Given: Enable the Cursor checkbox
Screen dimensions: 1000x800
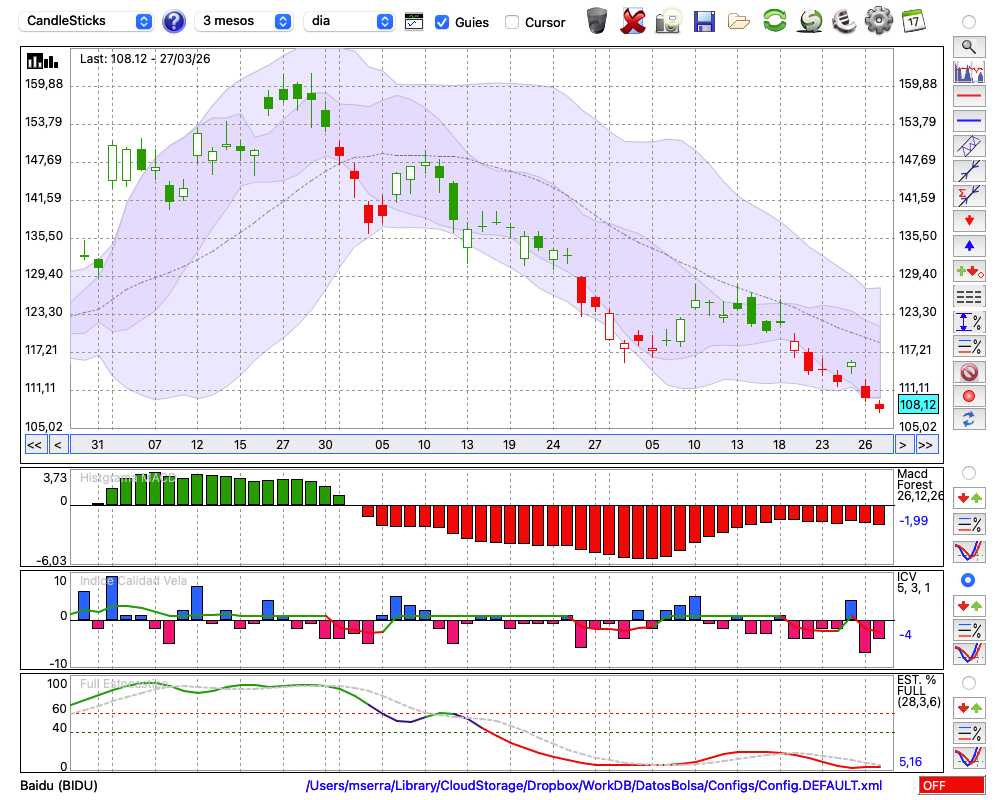Looking at the screenshot, I should (512, 22).
